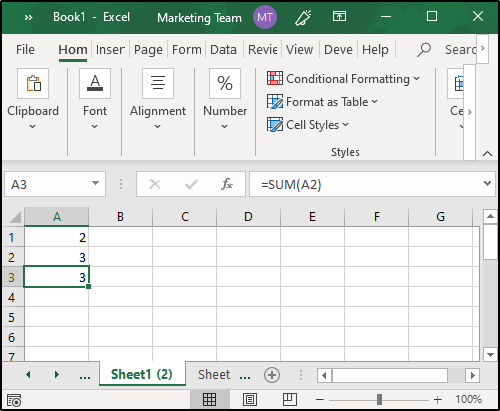Go to previous sheet tab arrow
Image resolution: width=500 pixels, height=411 pixels.
click(x=28, y=375)
